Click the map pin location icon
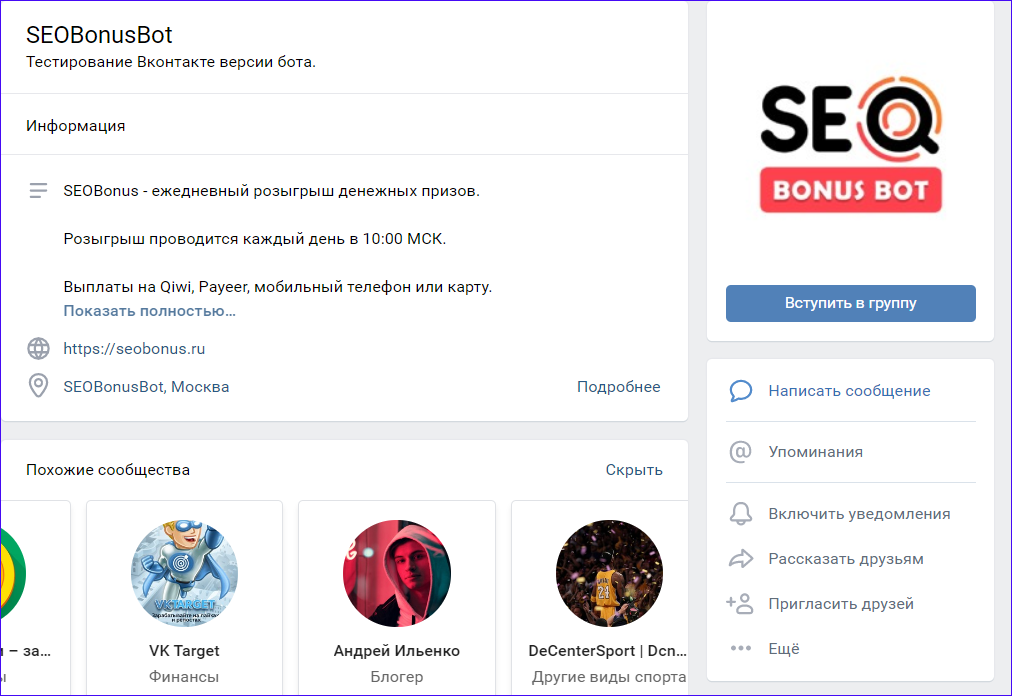1012x696 pixels. [38, 386]
